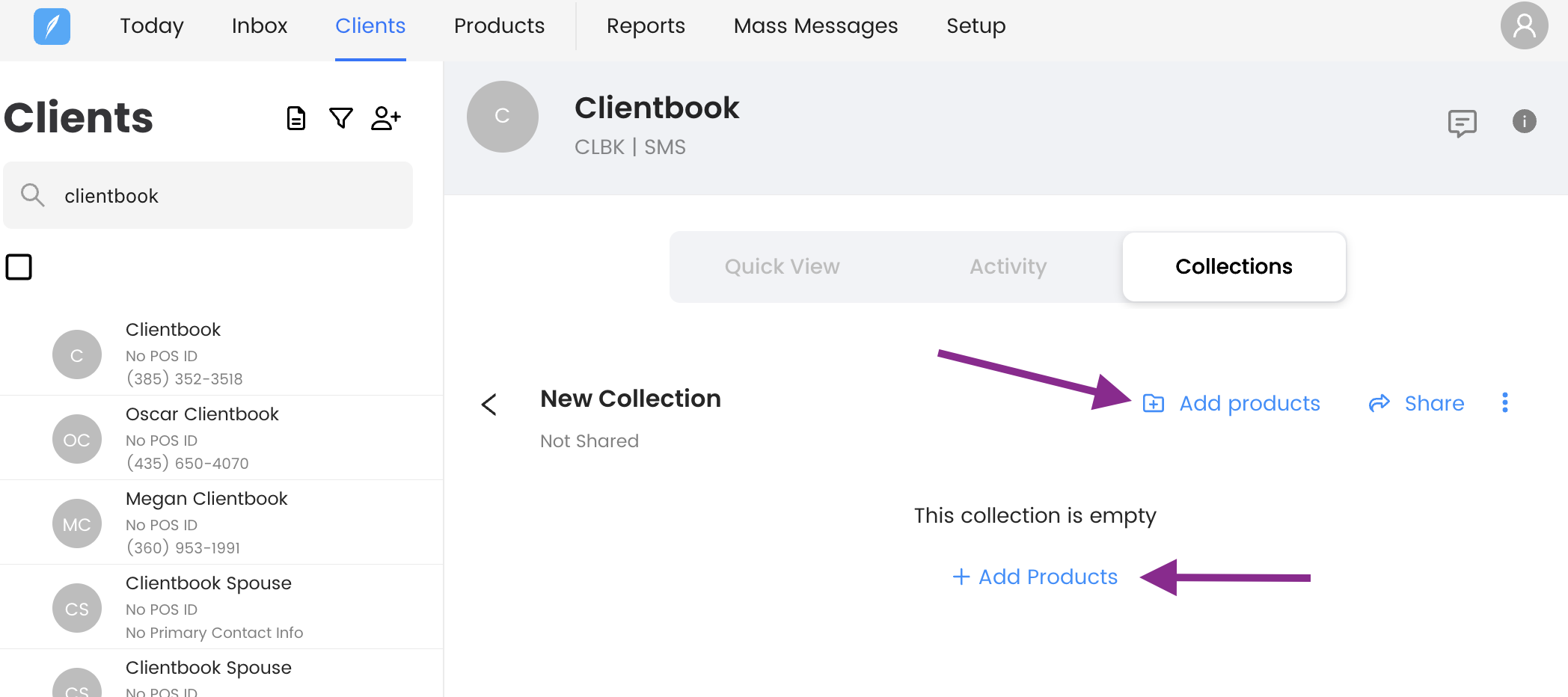1568x697 pixels.
Task: Switch to the Quick View tab
Action: [x=782, y=267]
